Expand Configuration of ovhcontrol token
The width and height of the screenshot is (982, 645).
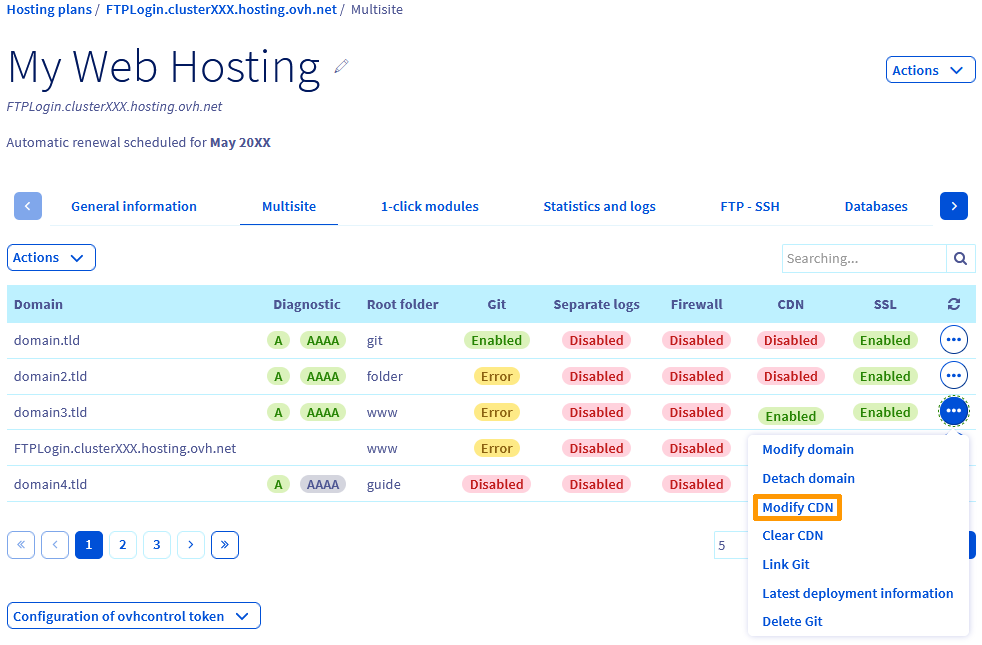[x=133, y=616]
